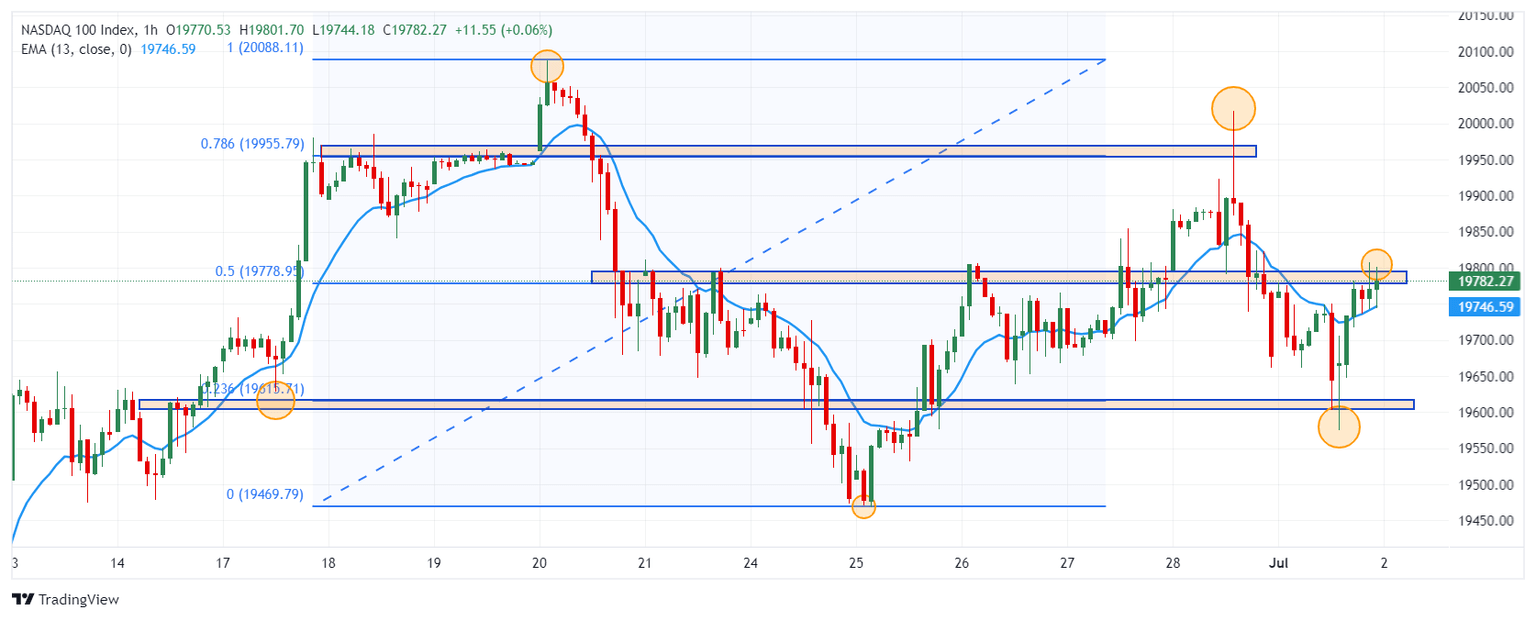Screen dimensions: 1536x619
Task: Click the date label 25 on time axis
Action: point(856,562)
